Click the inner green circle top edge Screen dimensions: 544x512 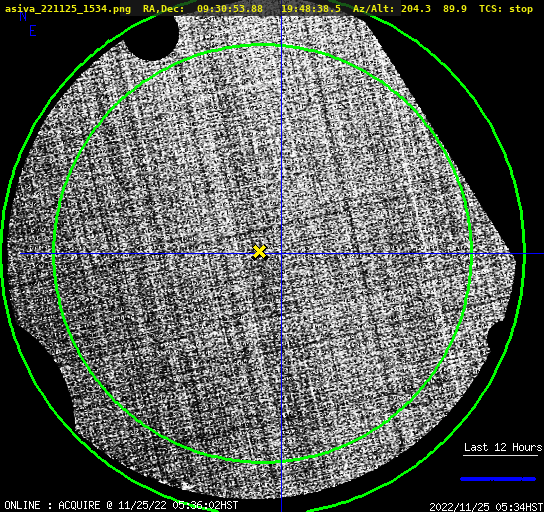(x=263, y=45)
